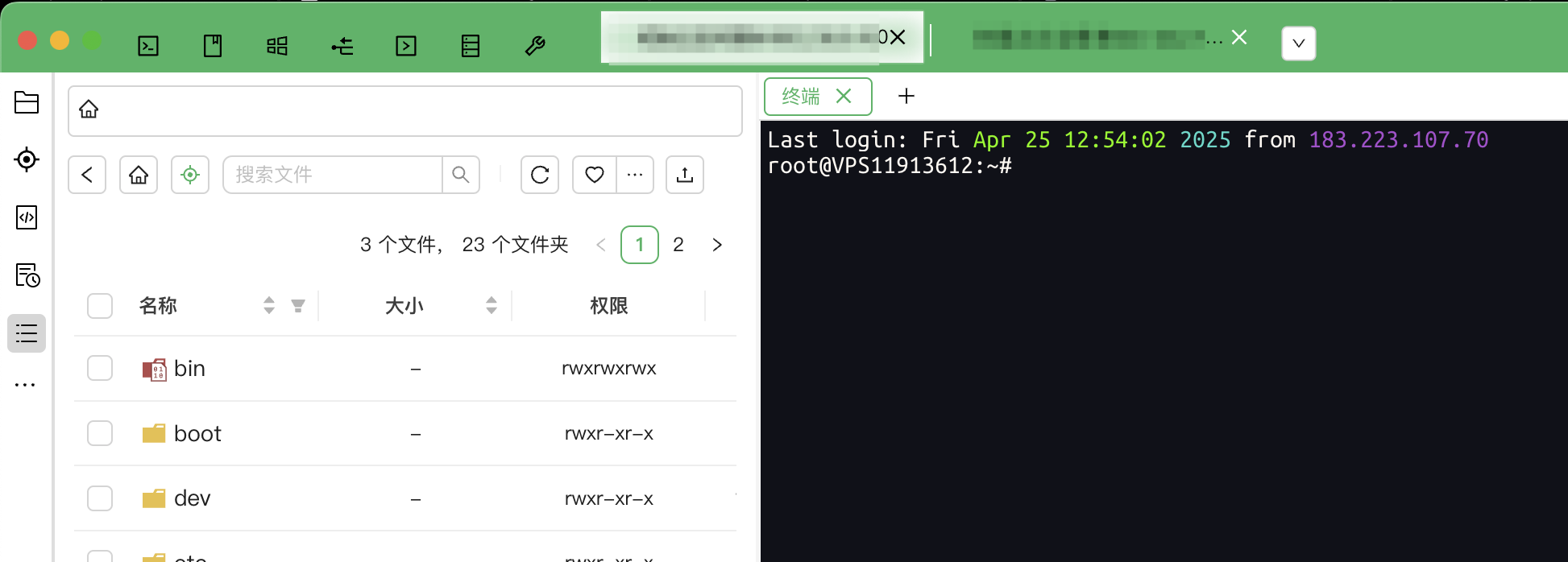Go to previous page of file list
The image size is (1568, 562).
pyautogui.click(x=601, y=245)
